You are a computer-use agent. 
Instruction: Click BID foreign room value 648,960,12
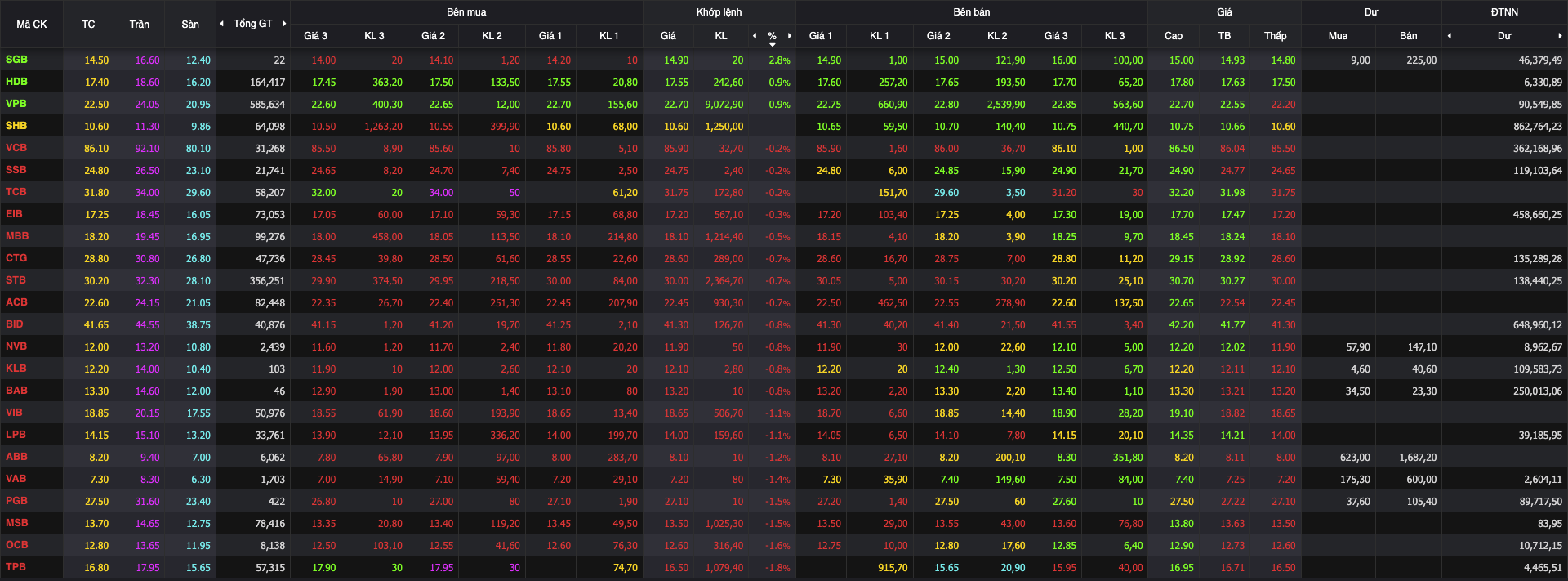click(1538, 325)
